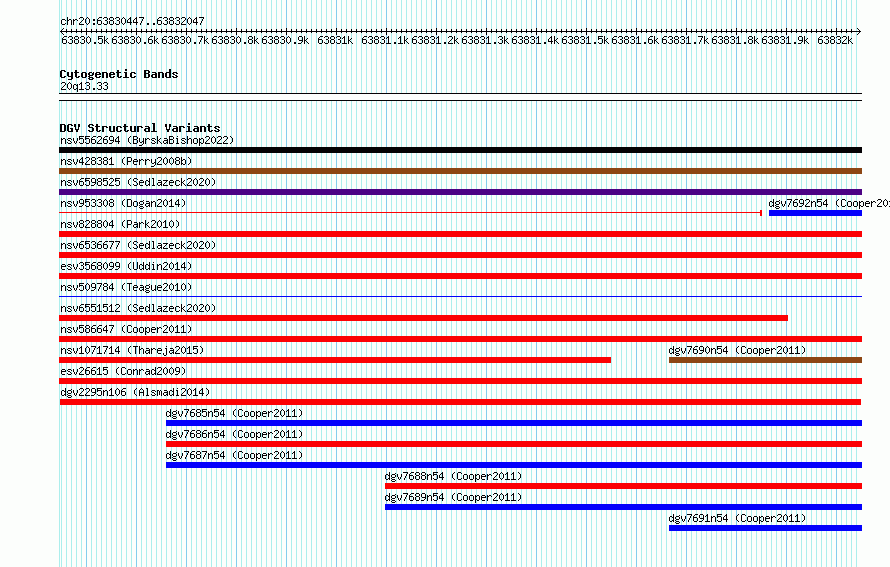
Task: Click dgv7685n54 (Cooper2011) label
Action: (x=234, y=413)
